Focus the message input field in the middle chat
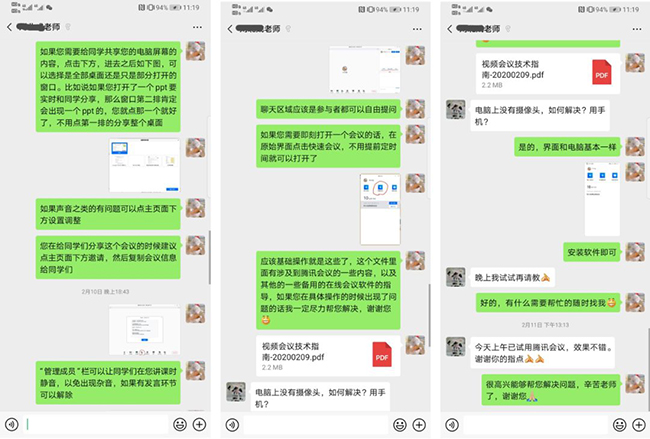Viewport: 650px width, 439px height. pyautogui.click(x=315, y=425)
